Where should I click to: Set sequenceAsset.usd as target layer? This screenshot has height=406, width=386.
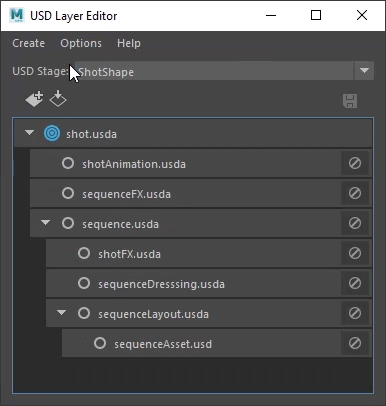(100, 343)
